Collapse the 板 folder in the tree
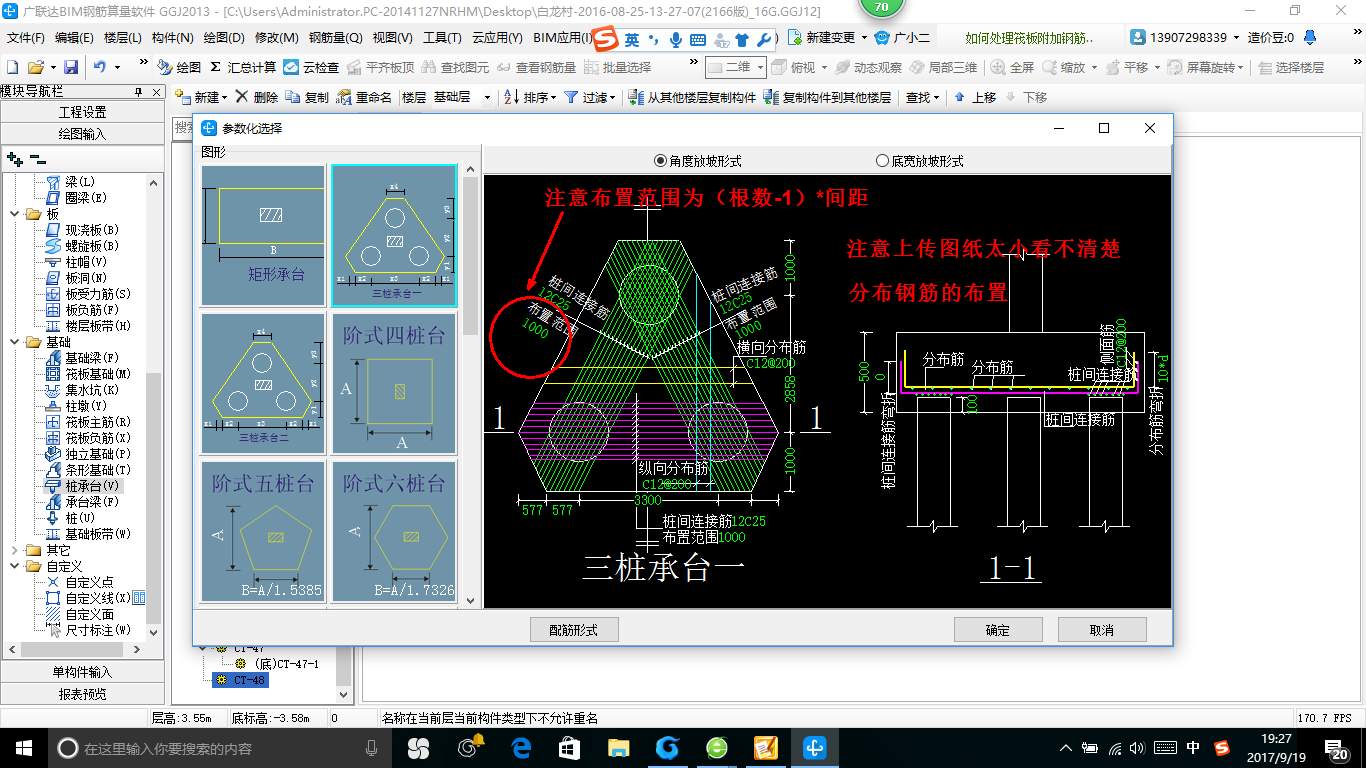This screenshot has width=1366, height=768. coord(15,214)
